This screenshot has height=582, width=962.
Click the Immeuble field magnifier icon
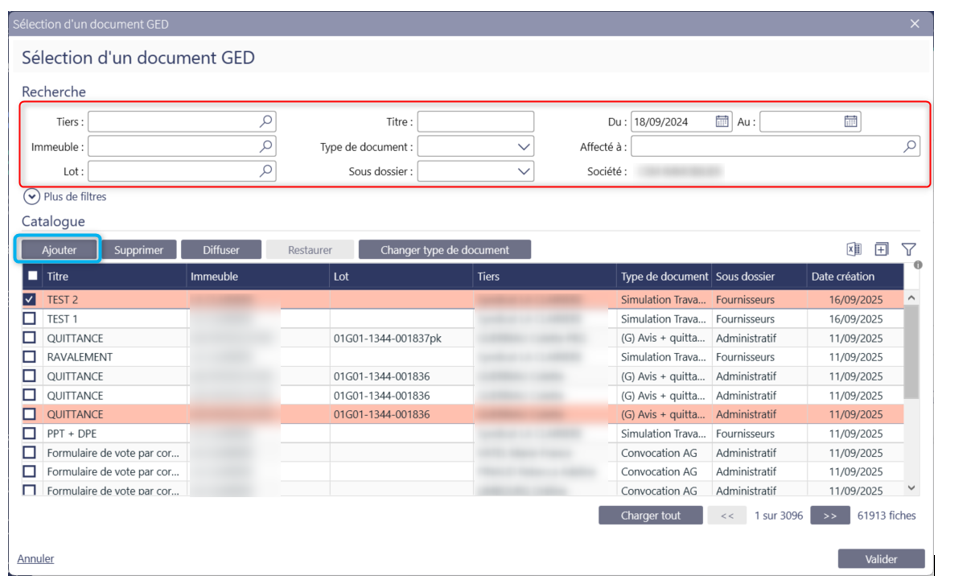[x=266, y=147]
